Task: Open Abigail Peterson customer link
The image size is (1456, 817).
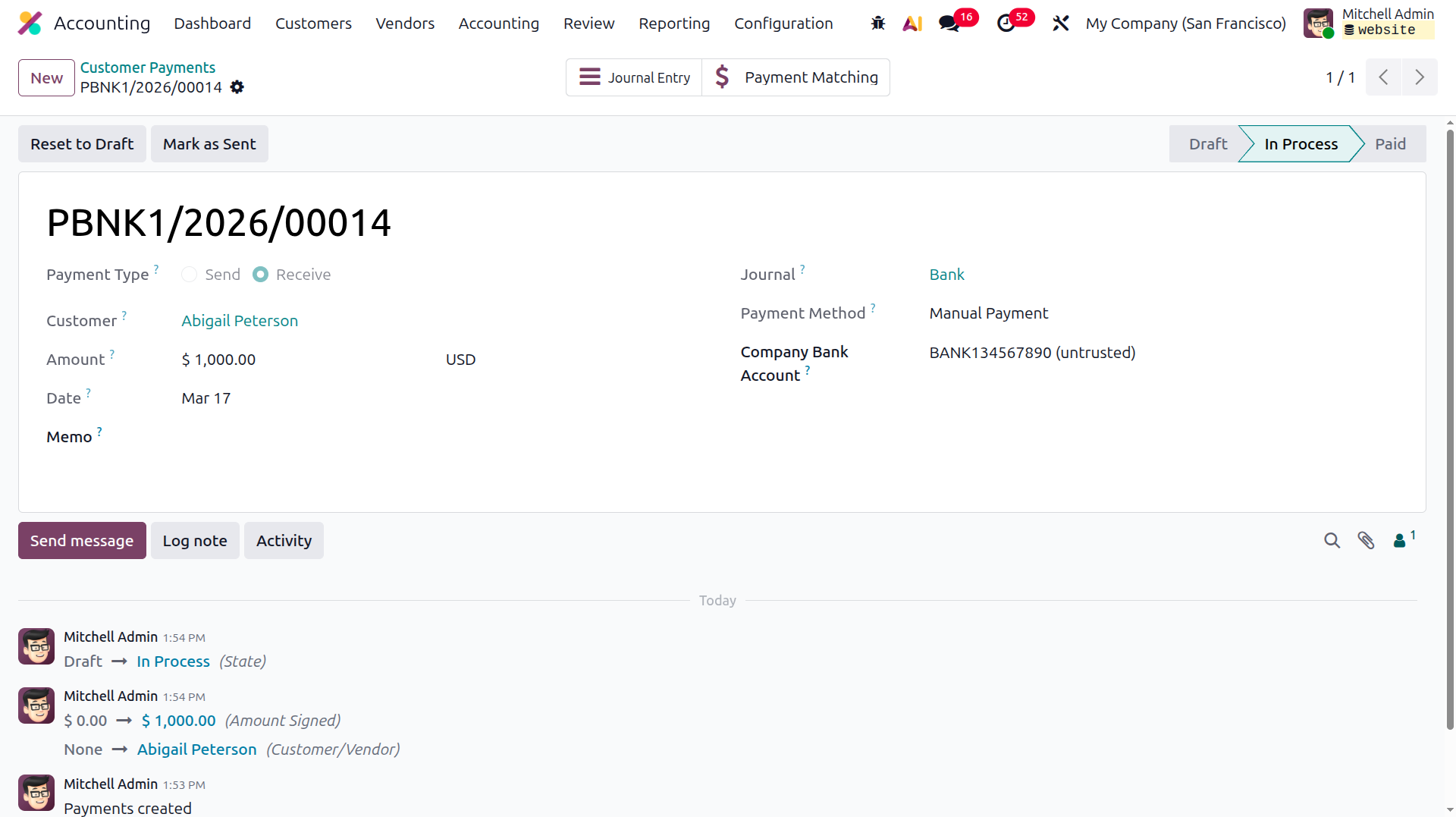Action: pyautogui.click(x=240, y=321)
